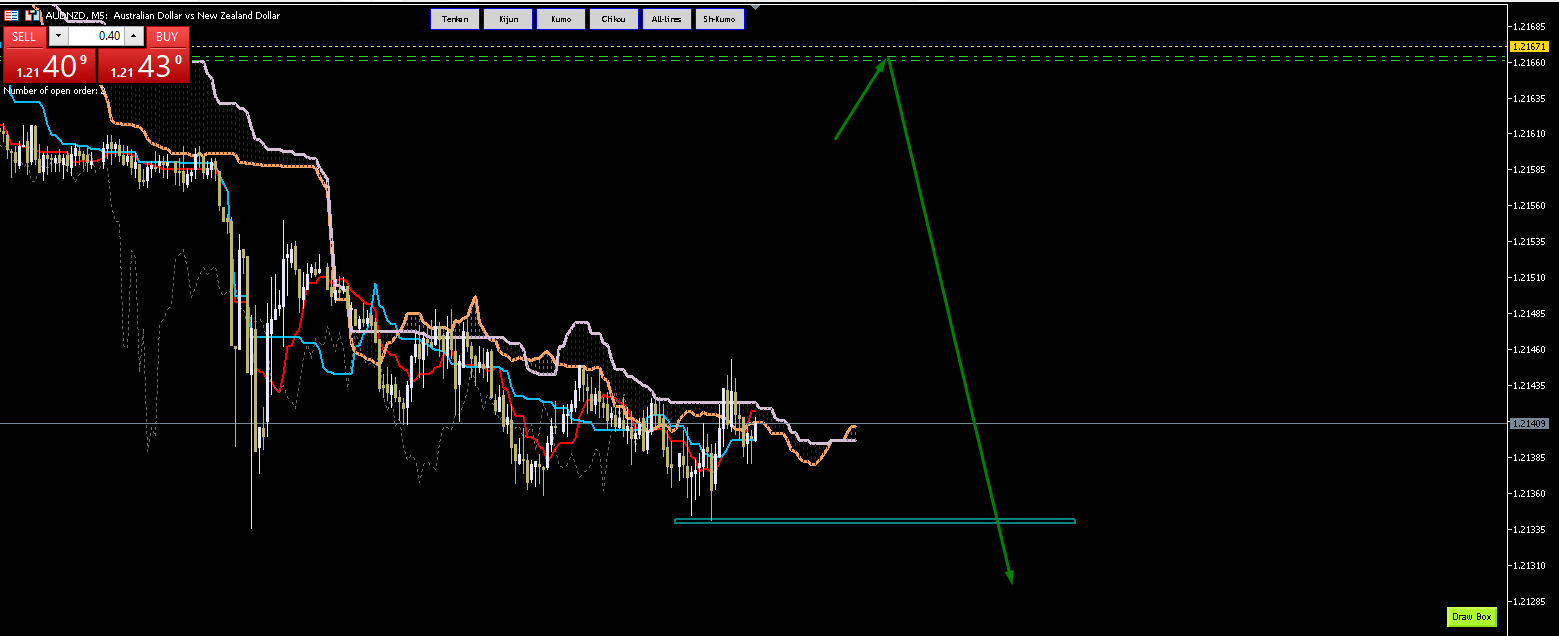Click the market depth icon beside AUDNZD
The width and height of the screenshot is (1559, 636).
point(32,16)
